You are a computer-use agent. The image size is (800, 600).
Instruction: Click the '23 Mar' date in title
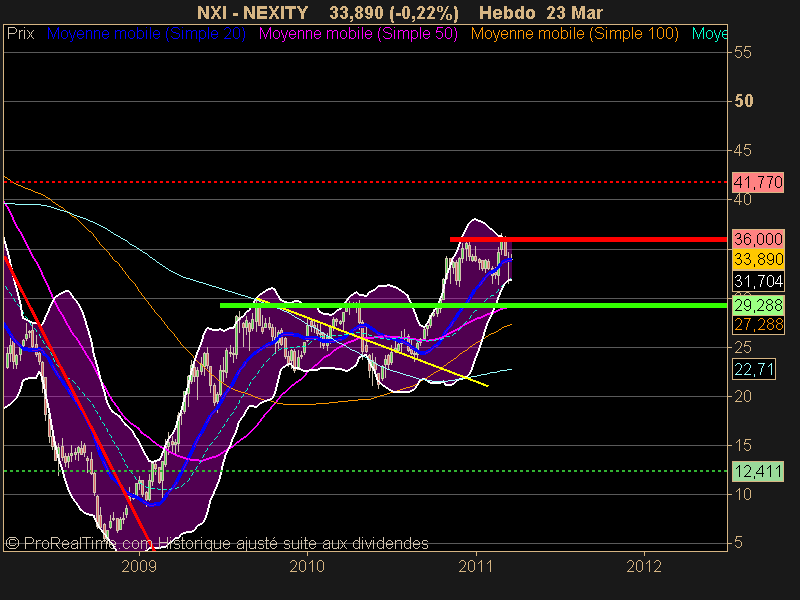pyautogui.click(x=574, y=12)
